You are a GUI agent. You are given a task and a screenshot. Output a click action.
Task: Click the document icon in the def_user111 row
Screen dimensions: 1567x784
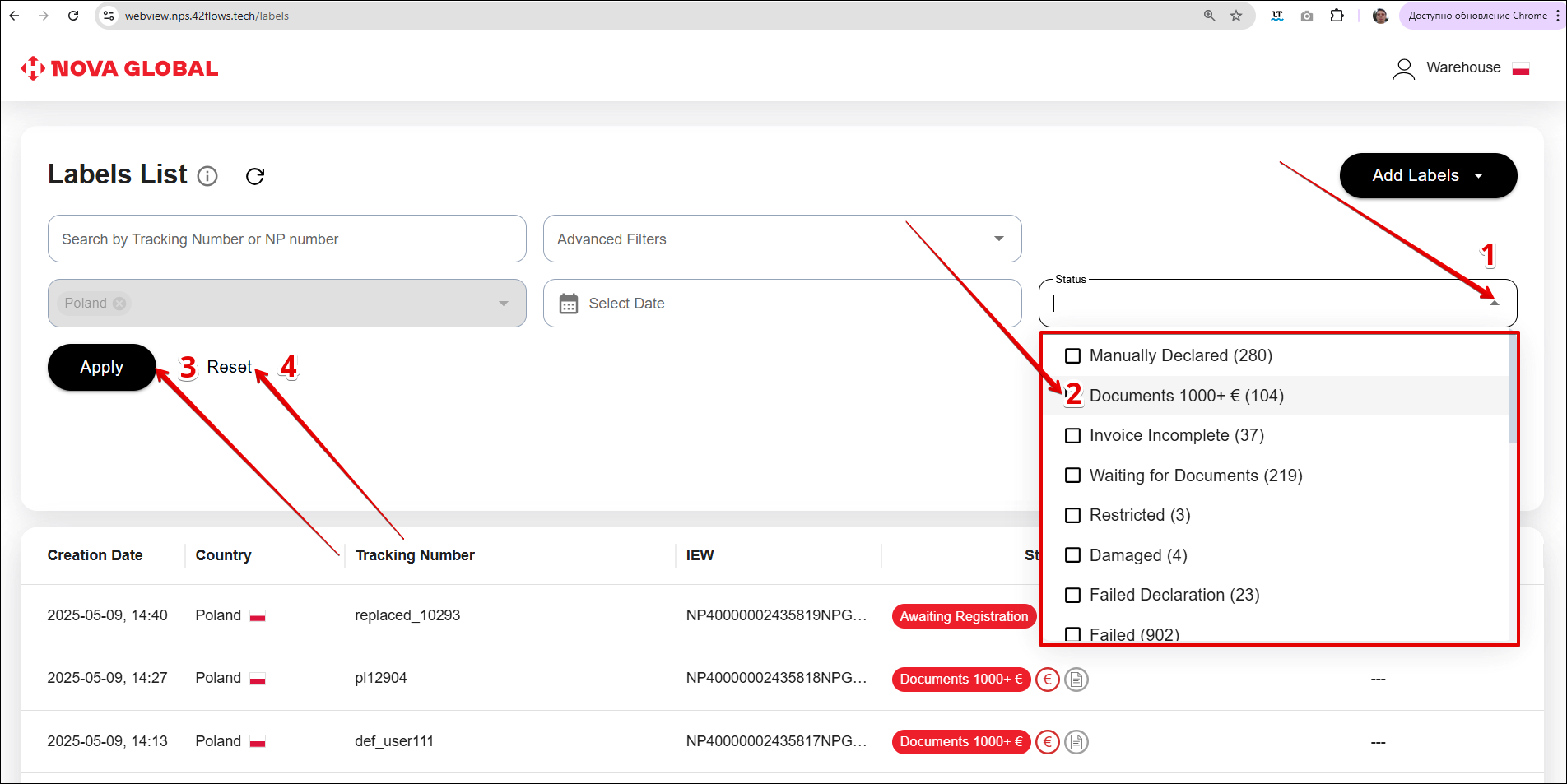click(1076, 742)
